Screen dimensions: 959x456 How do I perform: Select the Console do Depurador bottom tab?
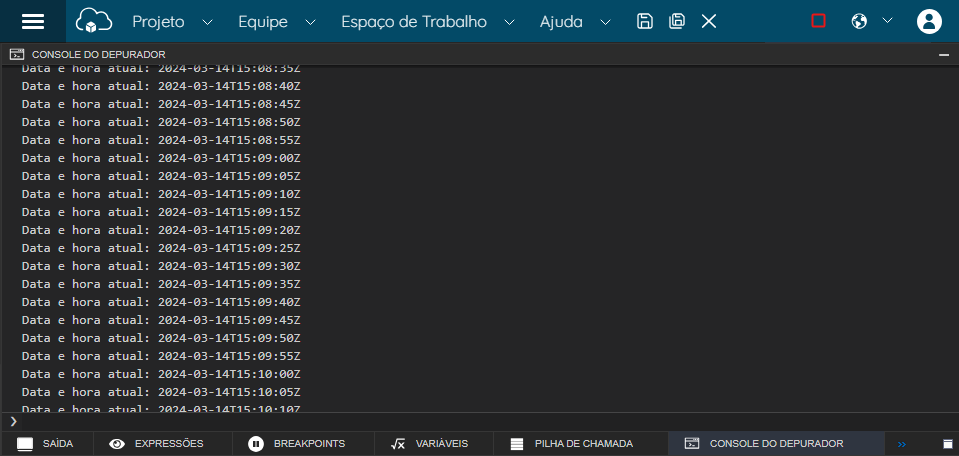[776, 444]
